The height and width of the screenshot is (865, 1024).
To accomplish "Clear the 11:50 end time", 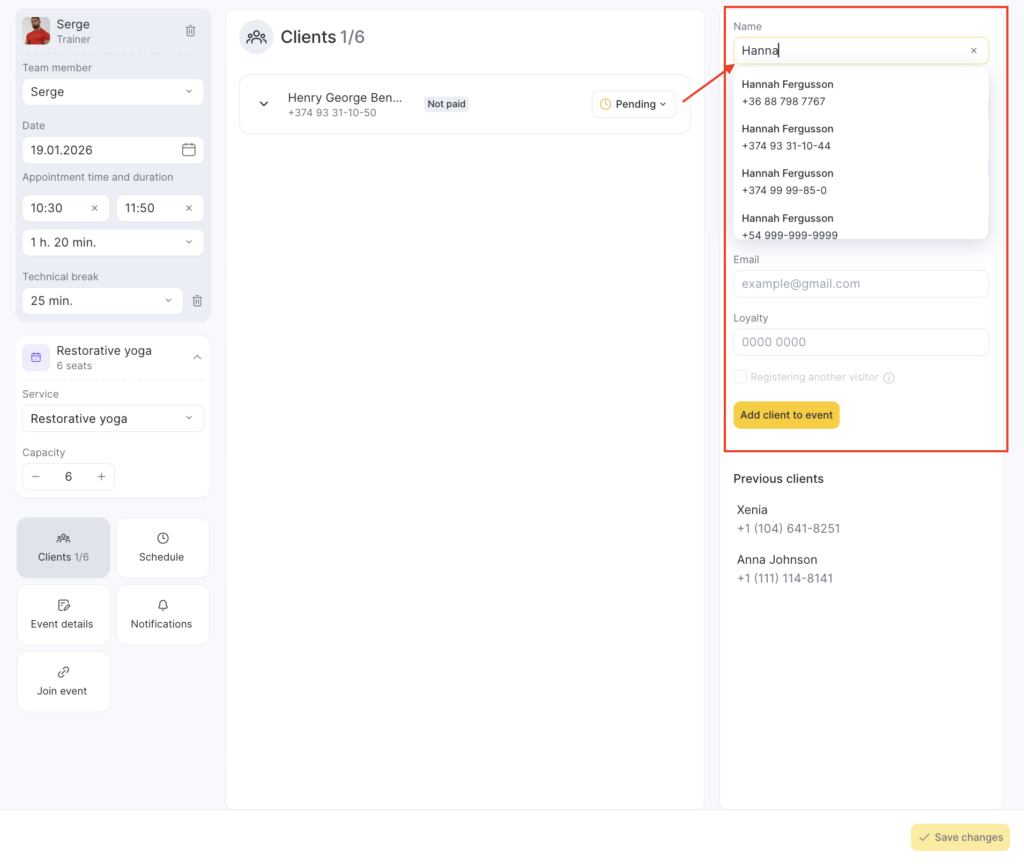I will pos(188,208).
